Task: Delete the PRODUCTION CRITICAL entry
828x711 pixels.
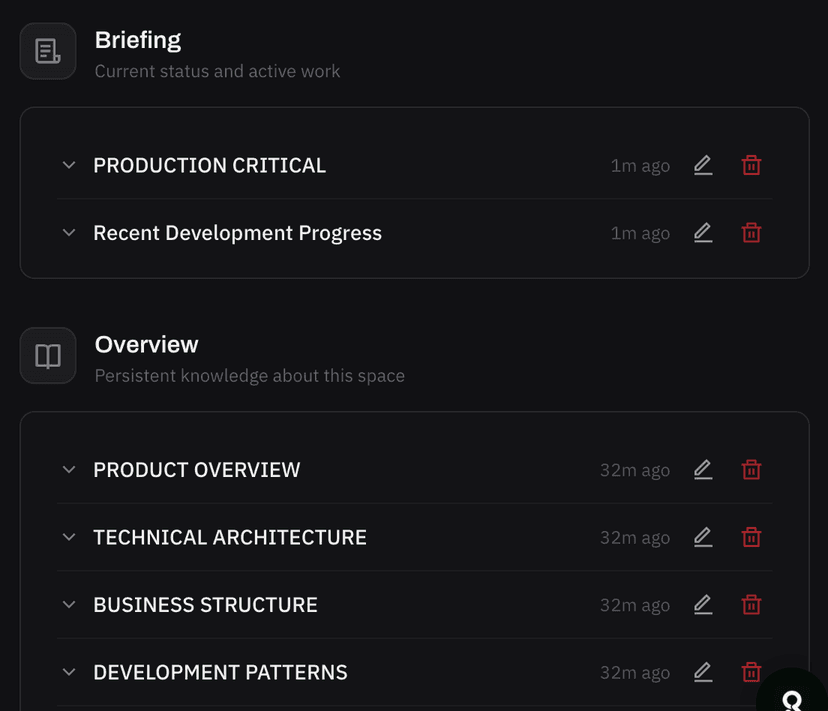Action: tap(751, 165)
